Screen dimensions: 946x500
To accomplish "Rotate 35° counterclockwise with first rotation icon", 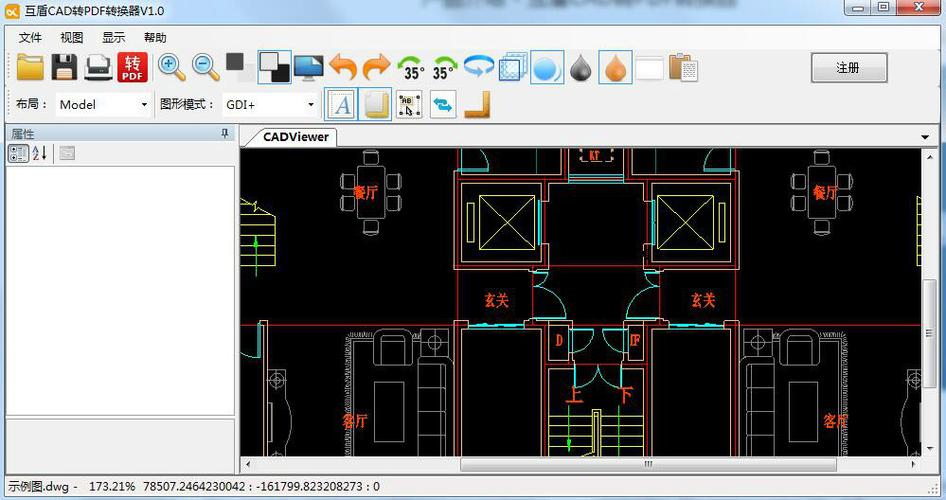I will 411,68.
